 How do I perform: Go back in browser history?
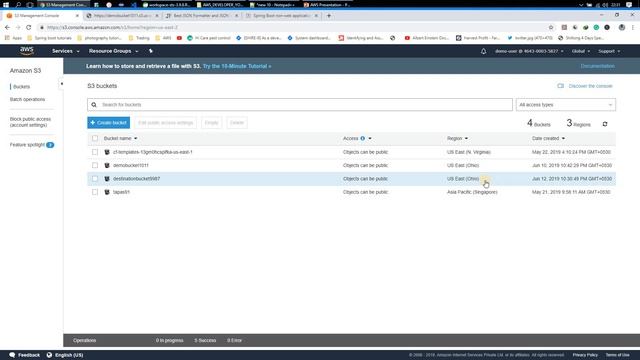tap(7, 27)
